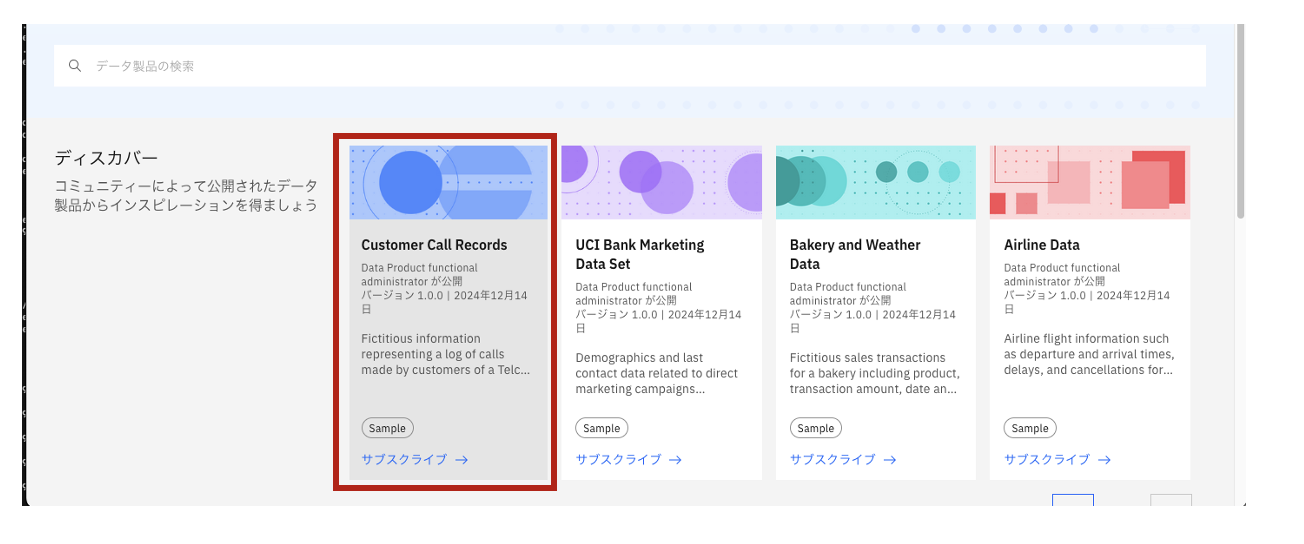Click the arrow icon beside Customer Call Records subscribe
This screenshot has width=1304, height=544.
coord(461,460)
